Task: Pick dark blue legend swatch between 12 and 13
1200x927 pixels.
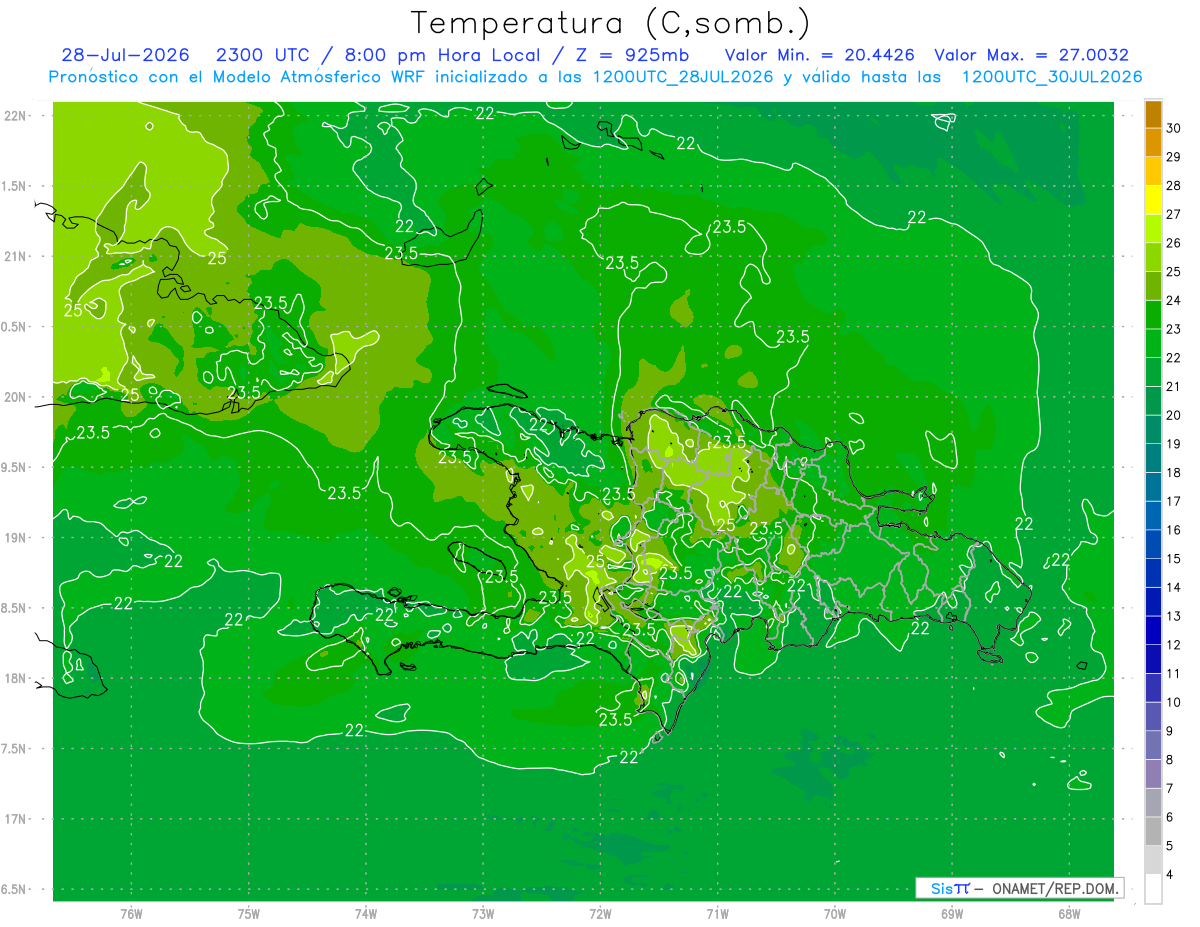Action: (1153, 630)
